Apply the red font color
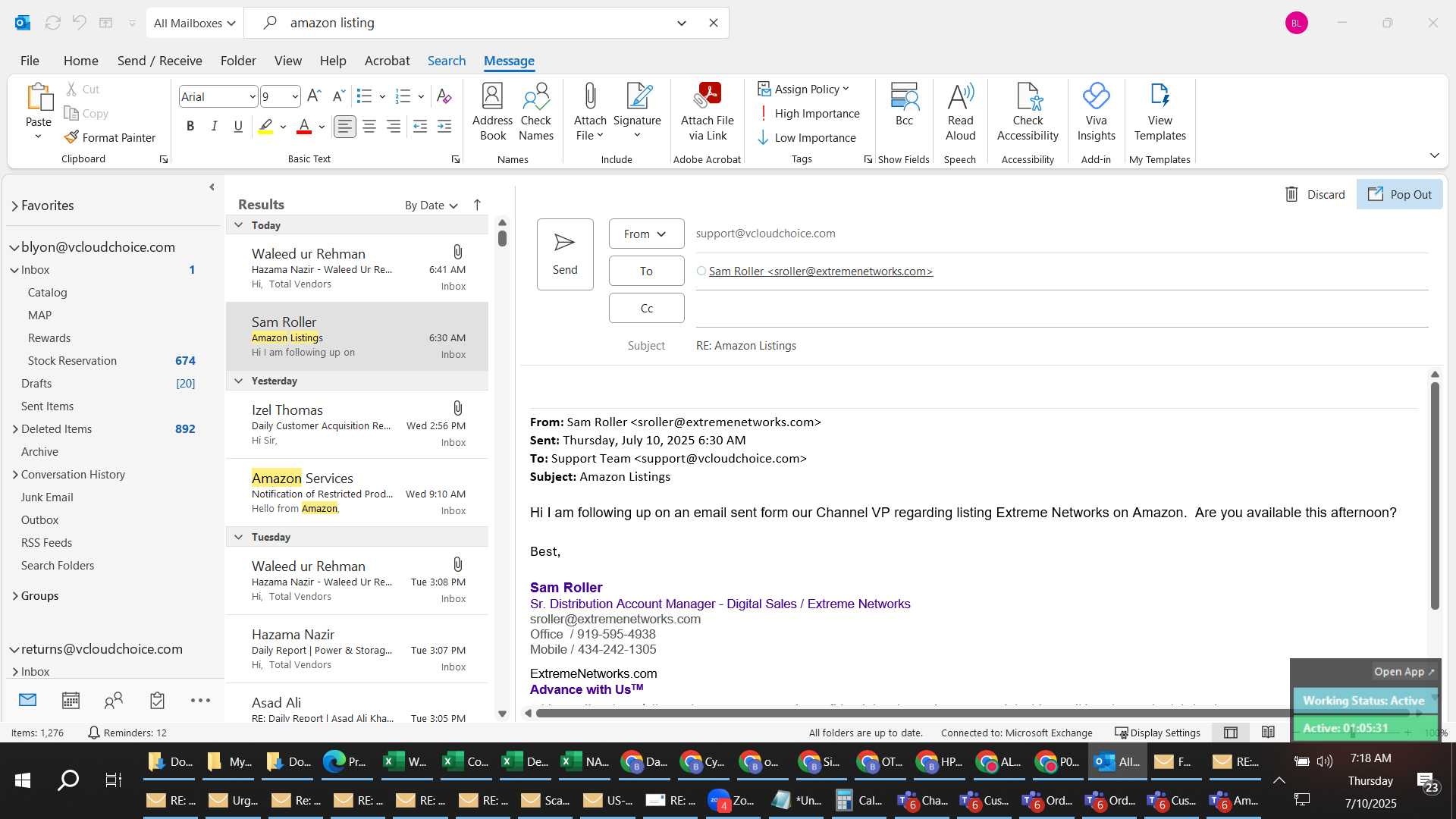 [304, 127]
